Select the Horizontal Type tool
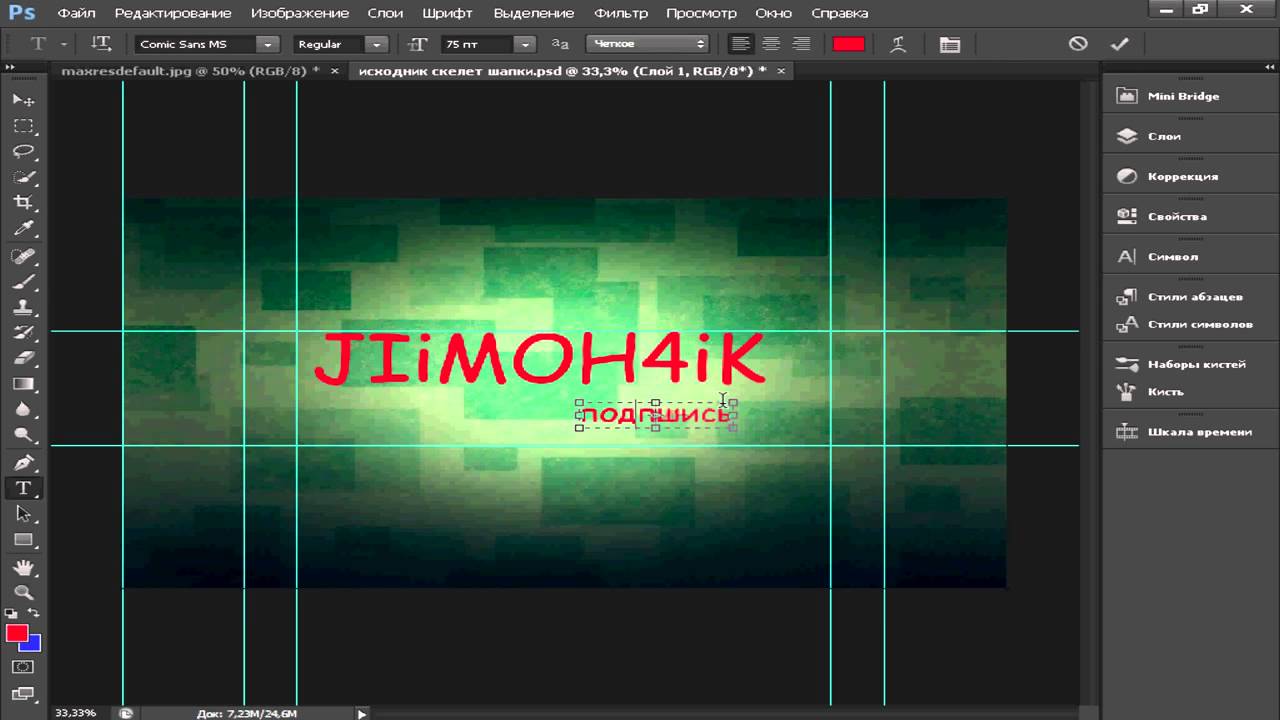The image size is (1280, 720). point(23,488)
